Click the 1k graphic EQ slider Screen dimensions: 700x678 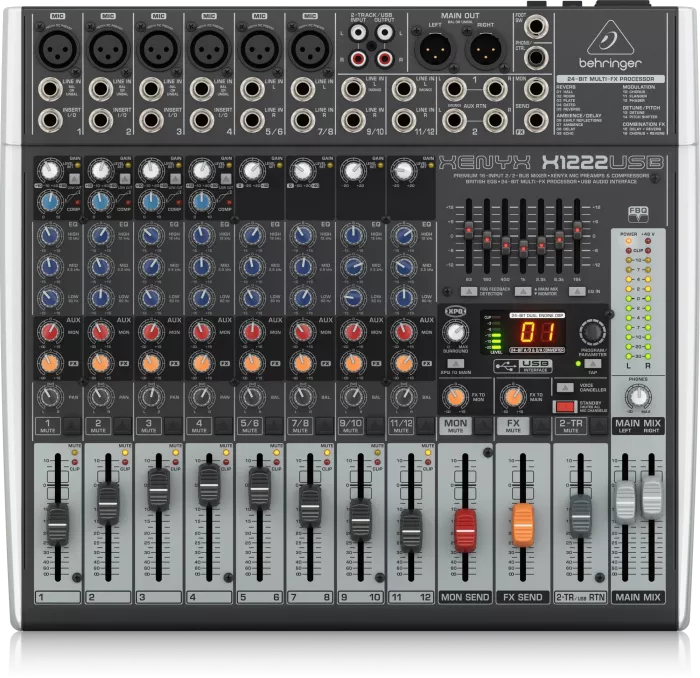click(523, 249)
